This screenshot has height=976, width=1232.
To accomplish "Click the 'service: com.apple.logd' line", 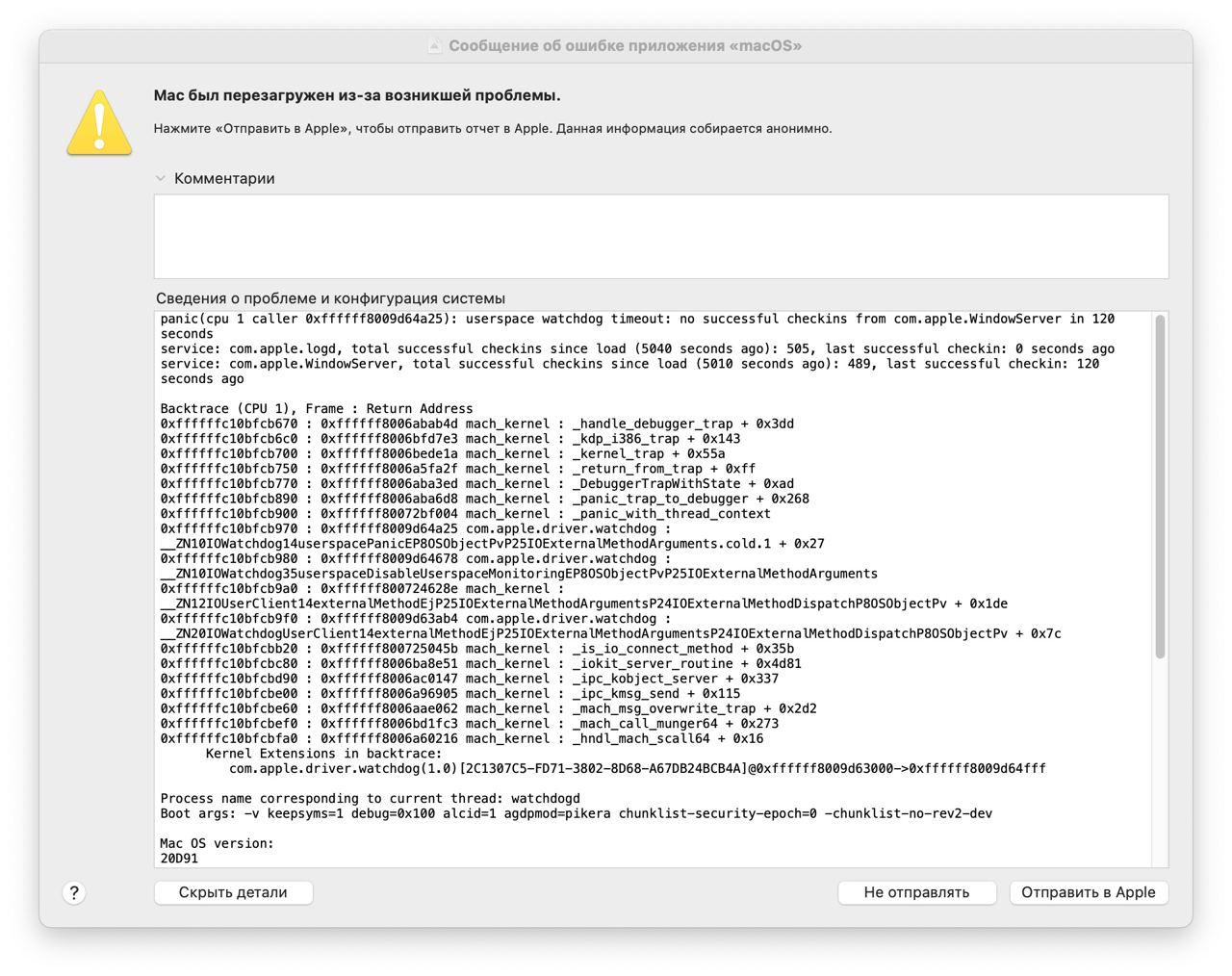I will pyautogui.click(x=637, y=348).
